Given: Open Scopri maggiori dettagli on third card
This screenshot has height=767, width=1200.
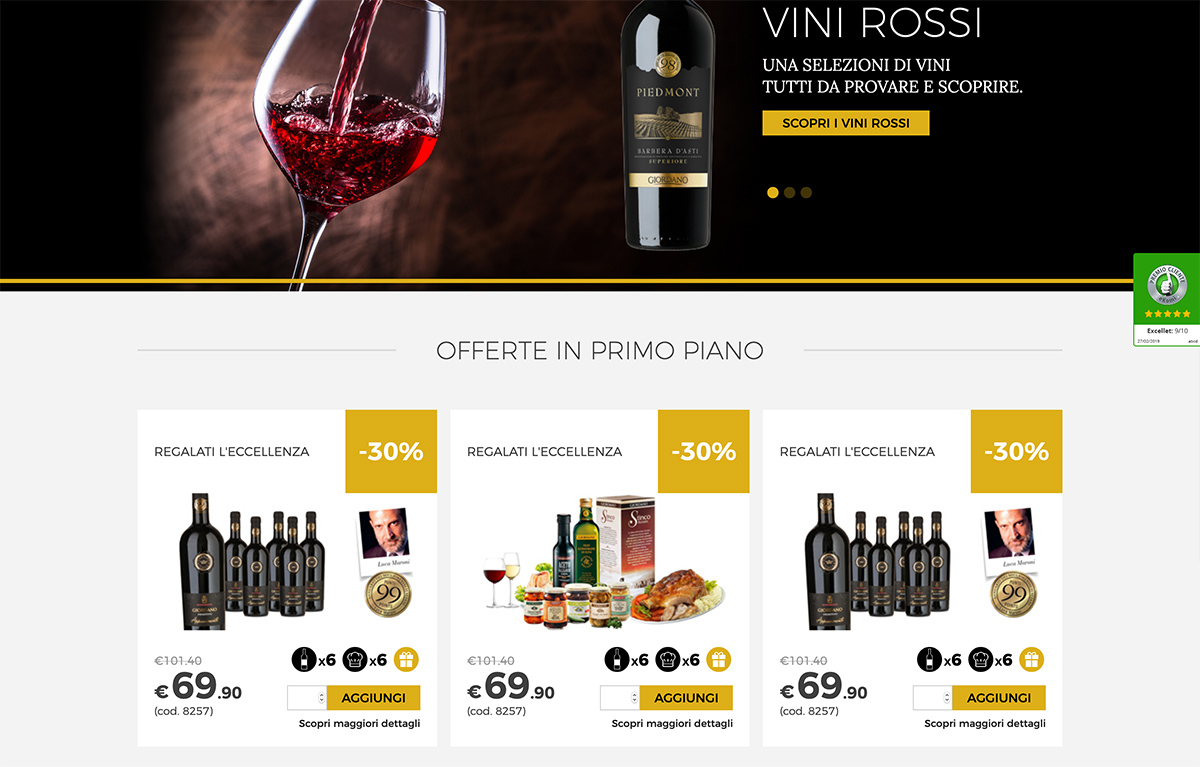Looking at the screenshot, I should 985,723.
